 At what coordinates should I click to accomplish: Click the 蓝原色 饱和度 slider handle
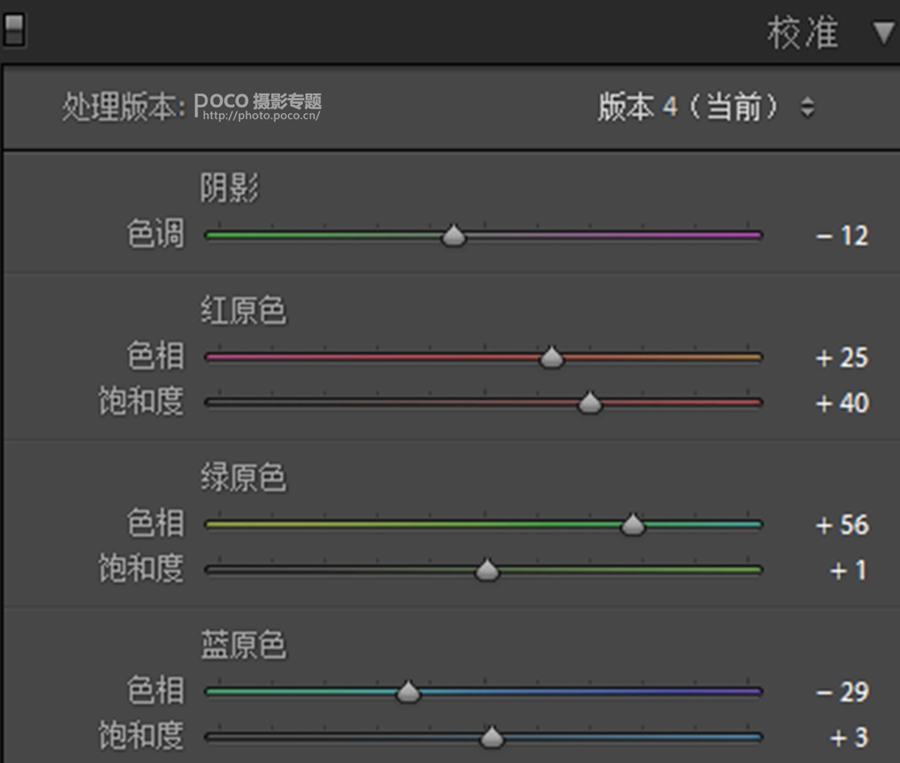tap(491, 738)
